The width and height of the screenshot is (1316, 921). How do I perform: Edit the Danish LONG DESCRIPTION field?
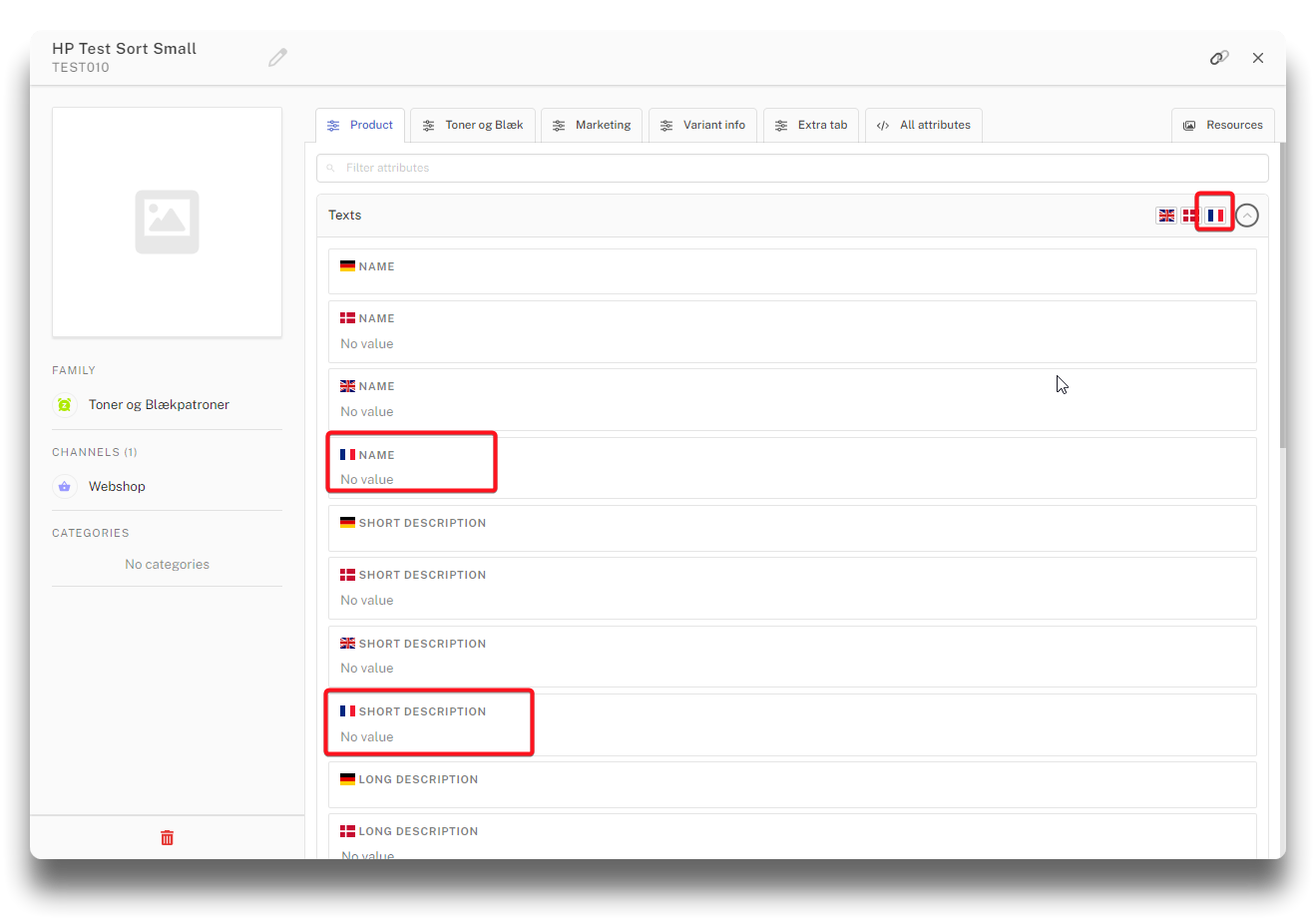tap(792, 836)
